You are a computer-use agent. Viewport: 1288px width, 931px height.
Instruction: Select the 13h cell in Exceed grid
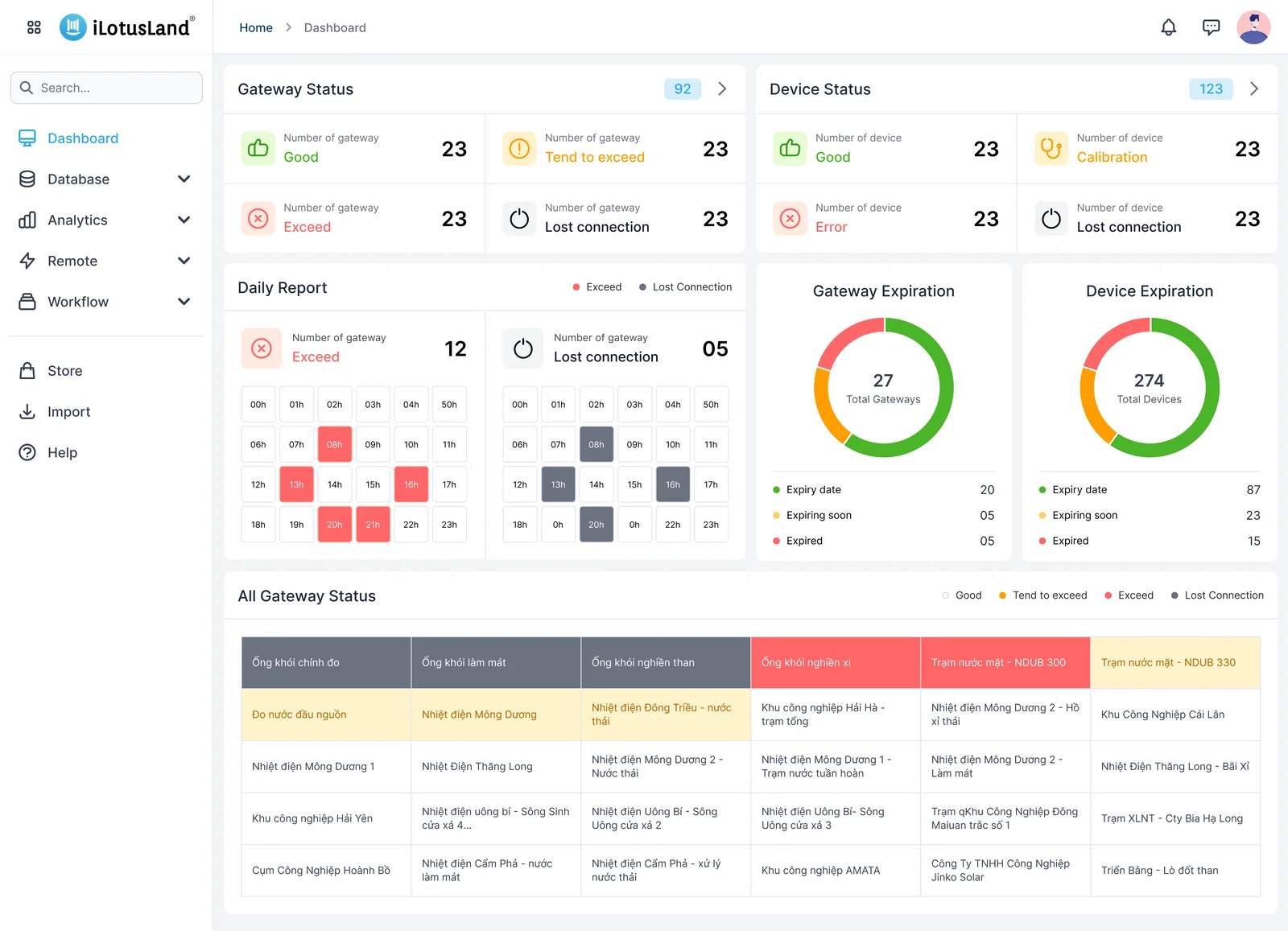(296, 484)
